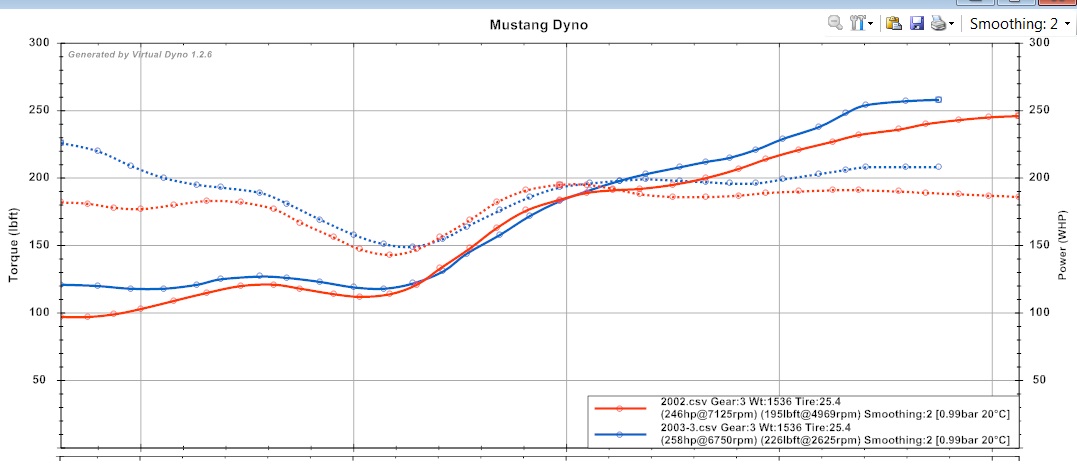Save the graph with the floppy disk icon

916,23
